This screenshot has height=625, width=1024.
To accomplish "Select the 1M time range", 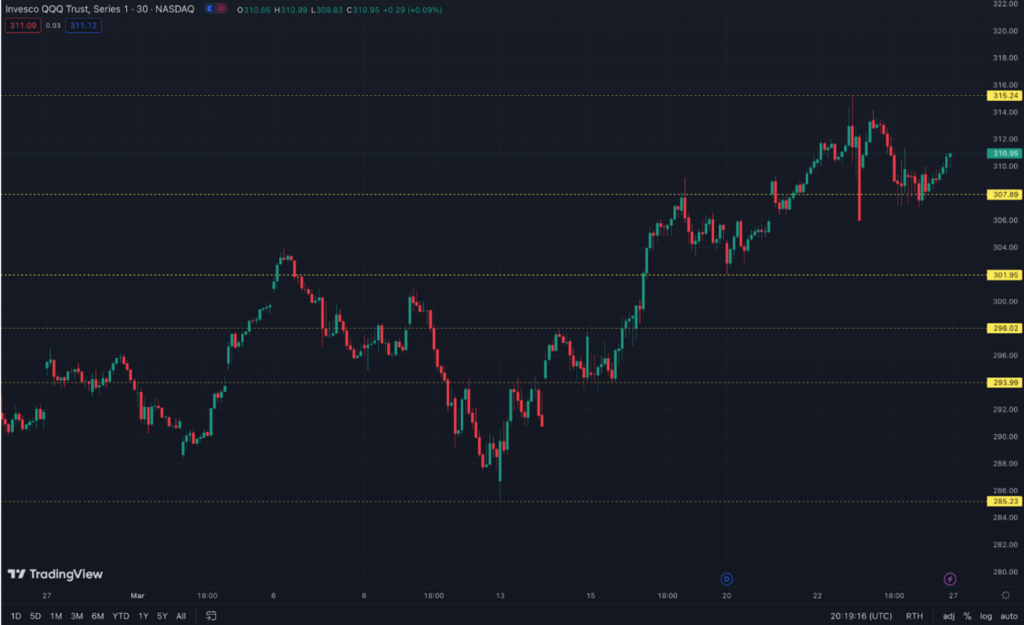I will coord(56,616).
